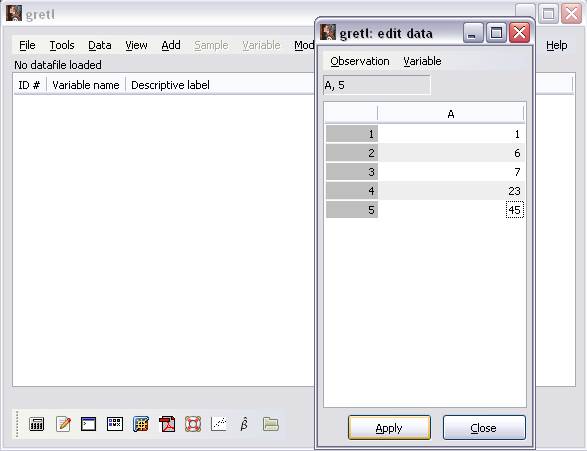Click the edit data window title icon
This screenshot has height=451, width=587.
point(328,32)
